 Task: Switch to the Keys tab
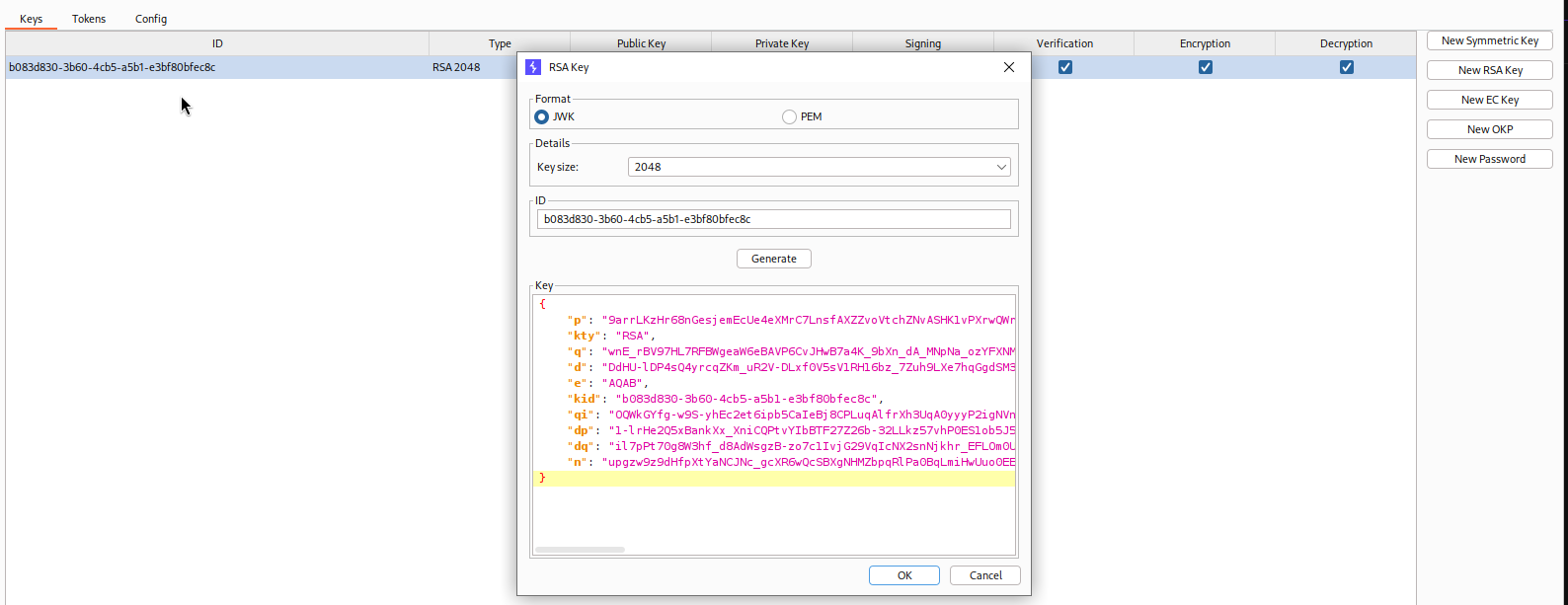coord(32,19)
